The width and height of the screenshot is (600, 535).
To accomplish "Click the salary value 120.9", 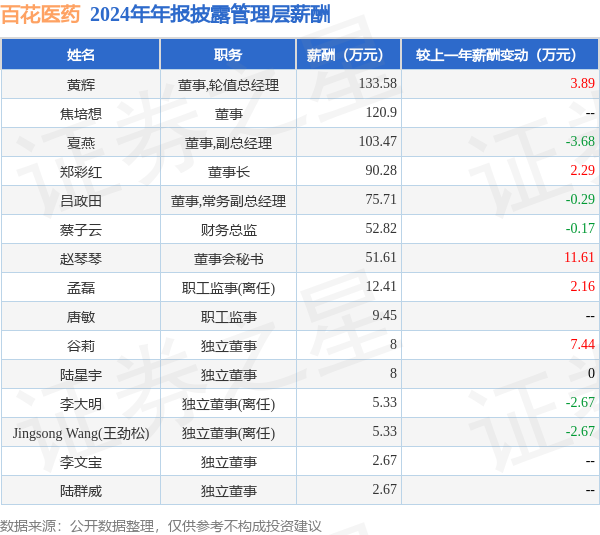I will point(381,112).
